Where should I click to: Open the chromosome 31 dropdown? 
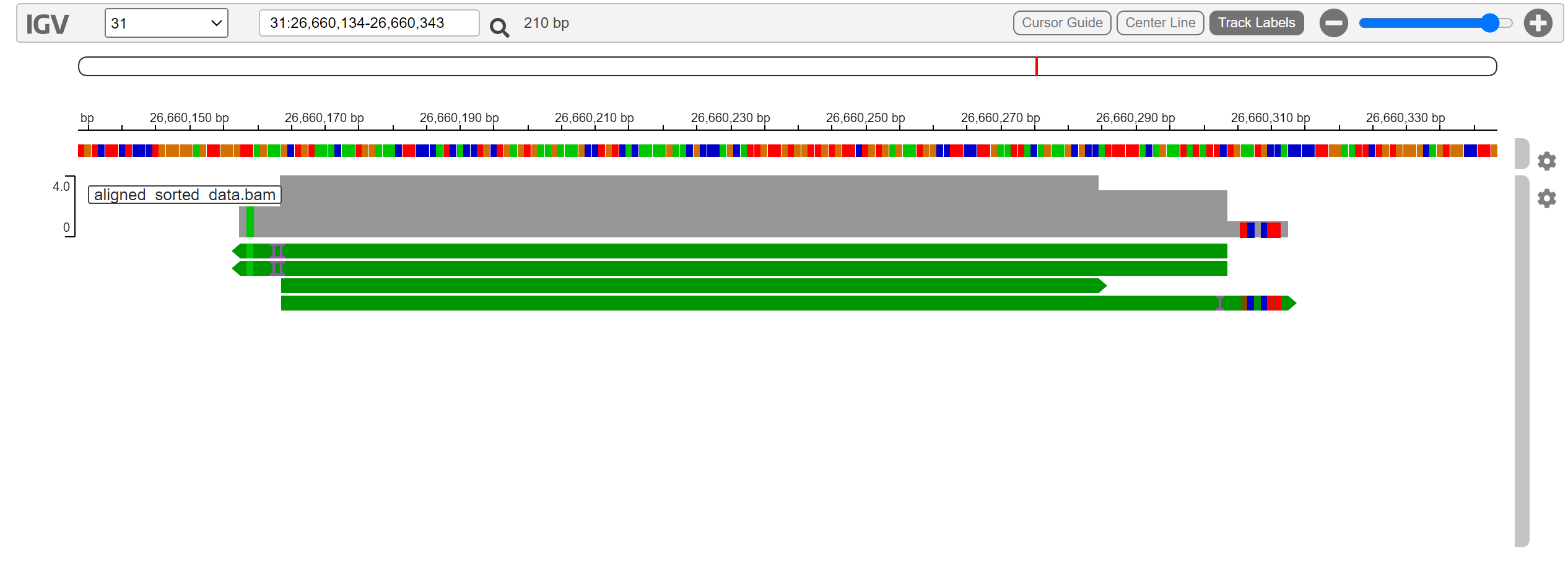tap(166, 23)
